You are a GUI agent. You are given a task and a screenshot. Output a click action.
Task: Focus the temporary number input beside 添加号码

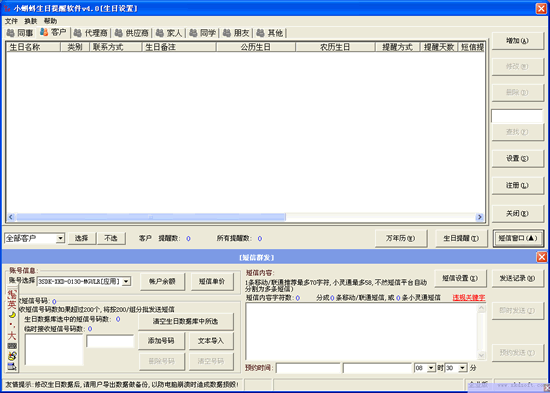point(110,341)
